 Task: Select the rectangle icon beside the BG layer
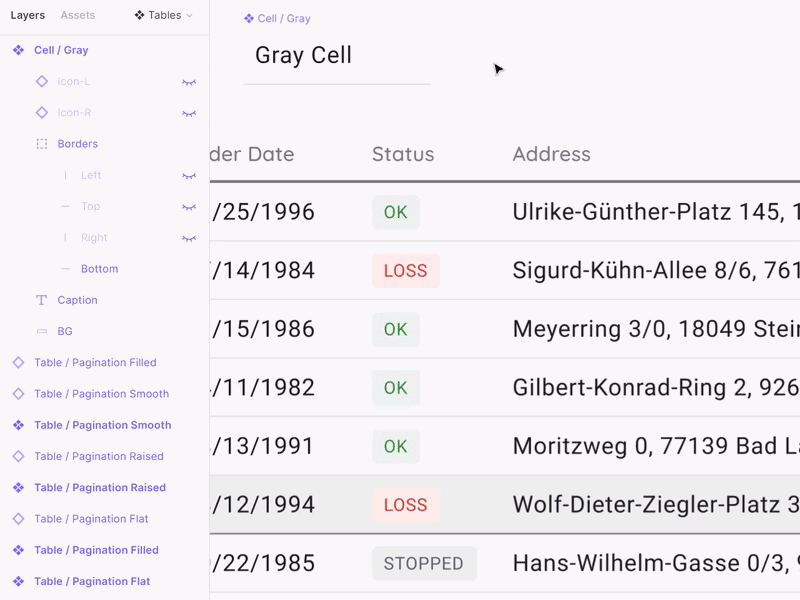click(42, 330)
